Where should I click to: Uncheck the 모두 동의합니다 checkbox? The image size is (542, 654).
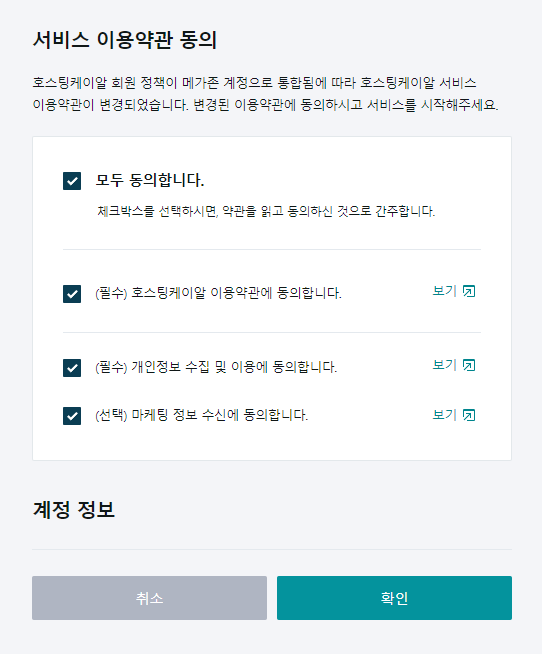[72, 181]
